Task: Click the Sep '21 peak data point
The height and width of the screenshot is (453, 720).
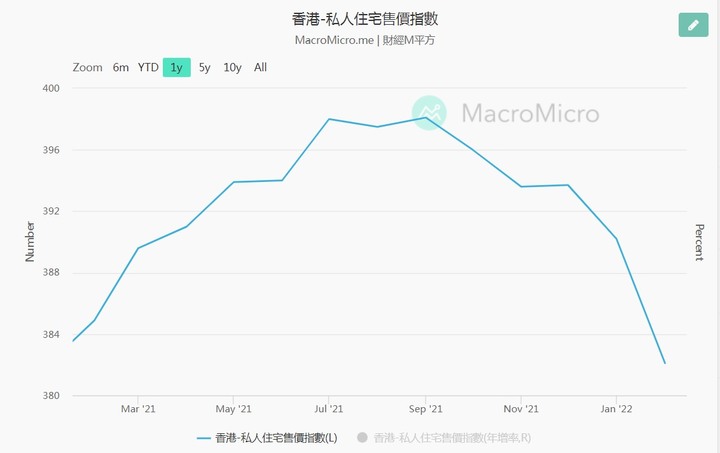Action: (x=426, y=117)
